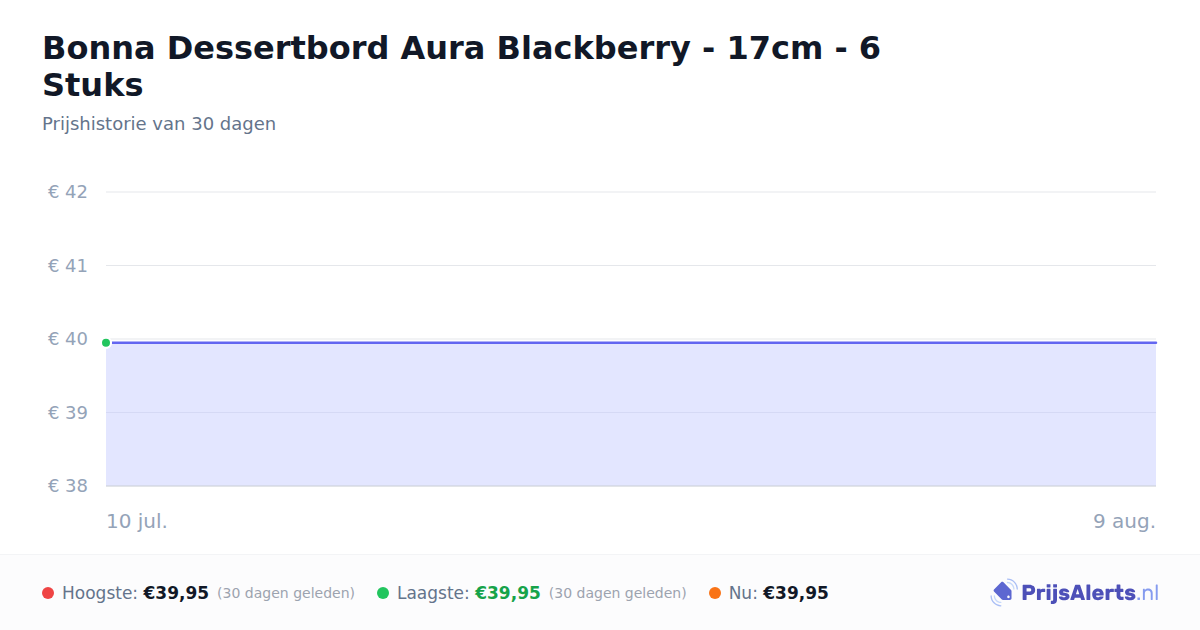This screenshot has height=630, width=1200.
Task: Click the blue price line in the chart
Action: click(x=631, y=342)
